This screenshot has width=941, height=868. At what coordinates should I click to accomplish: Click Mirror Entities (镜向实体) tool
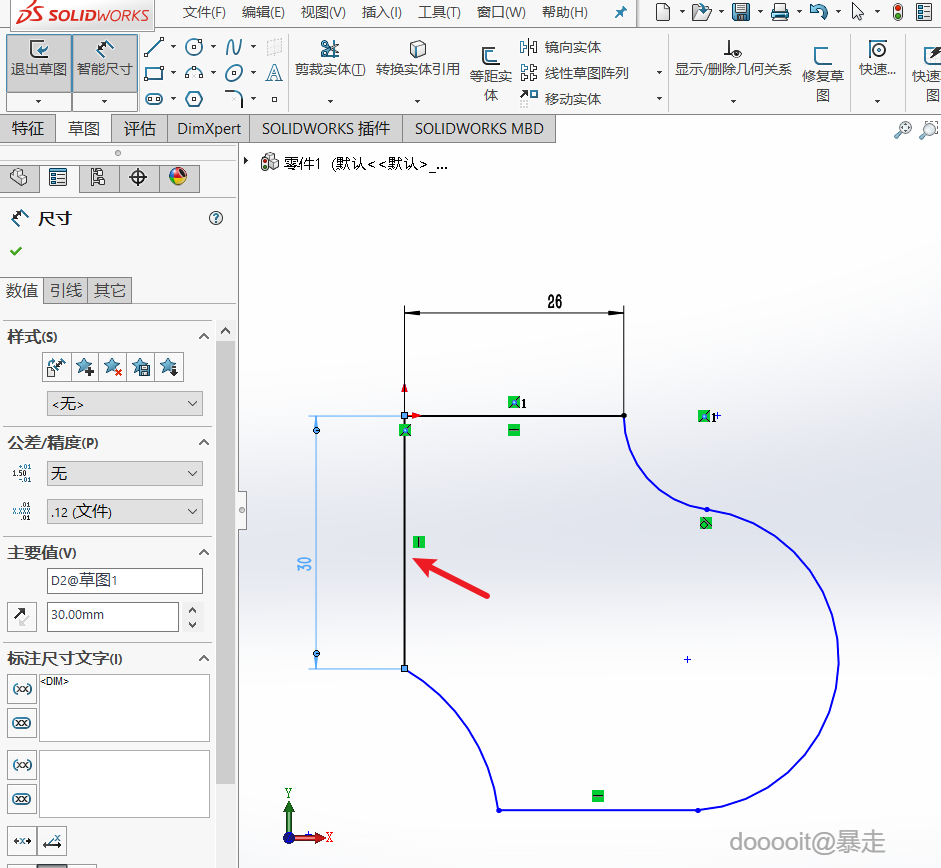click(x=561, y=47)
